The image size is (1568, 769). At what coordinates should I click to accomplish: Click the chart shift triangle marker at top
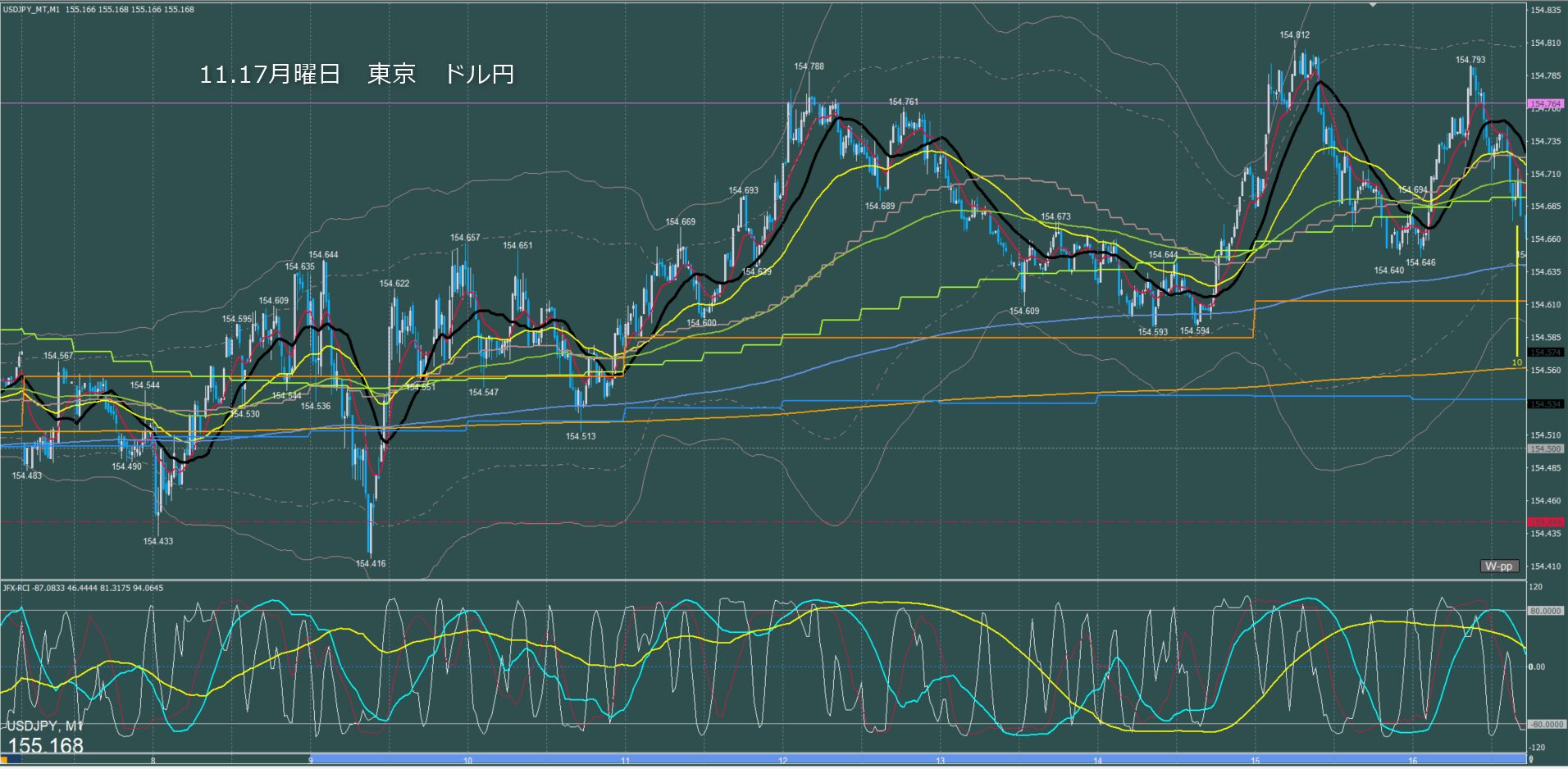coord(1374,4)
